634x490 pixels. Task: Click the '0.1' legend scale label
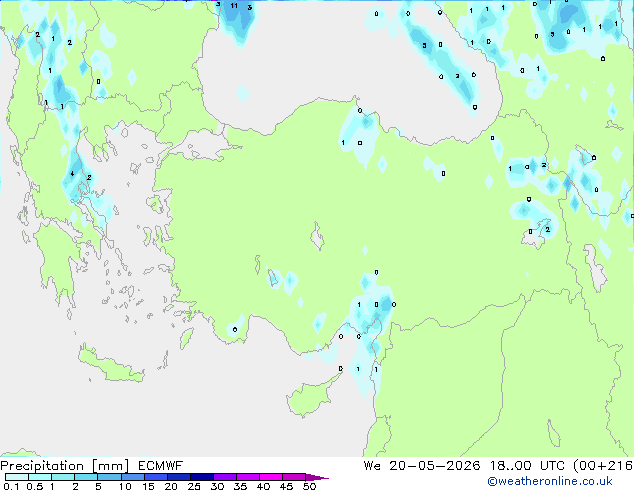[x=11, y=486]
